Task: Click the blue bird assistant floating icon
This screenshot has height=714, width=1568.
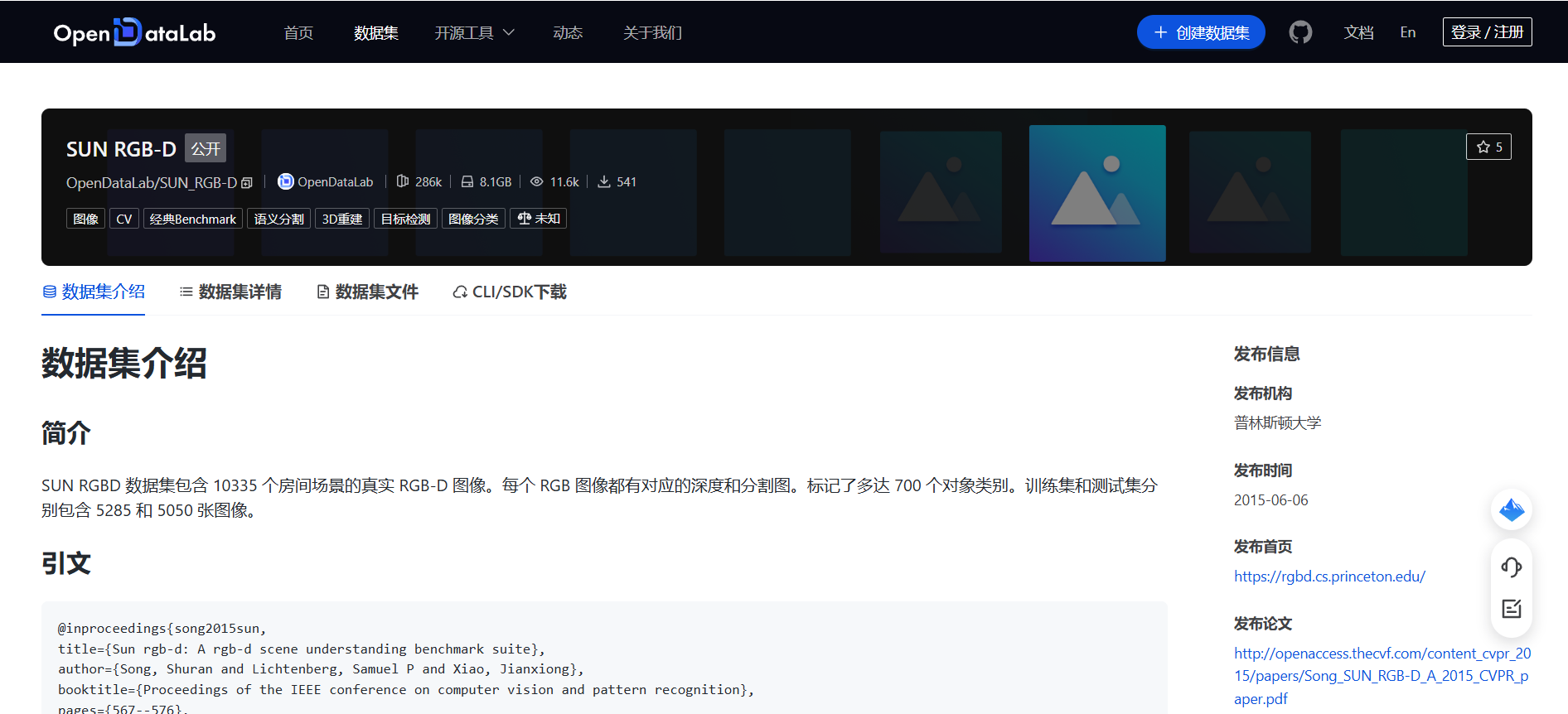Action: (x=1512, y=509)
